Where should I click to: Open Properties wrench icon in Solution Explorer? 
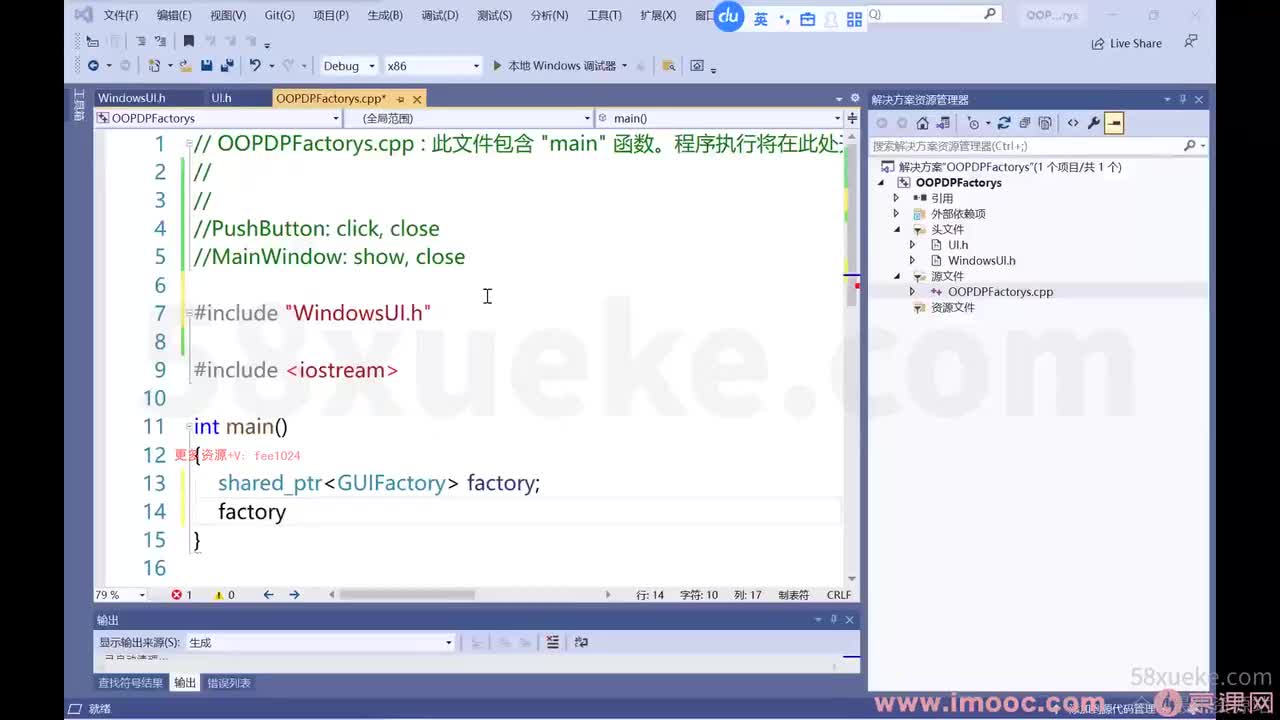tap(1094, 123)
